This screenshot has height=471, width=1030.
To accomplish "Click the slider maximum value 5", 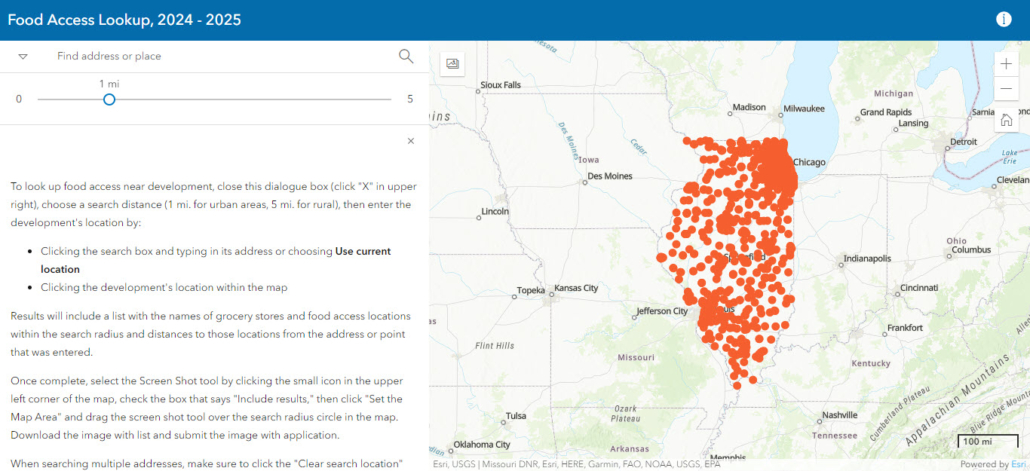I will (x=409, y=99).
